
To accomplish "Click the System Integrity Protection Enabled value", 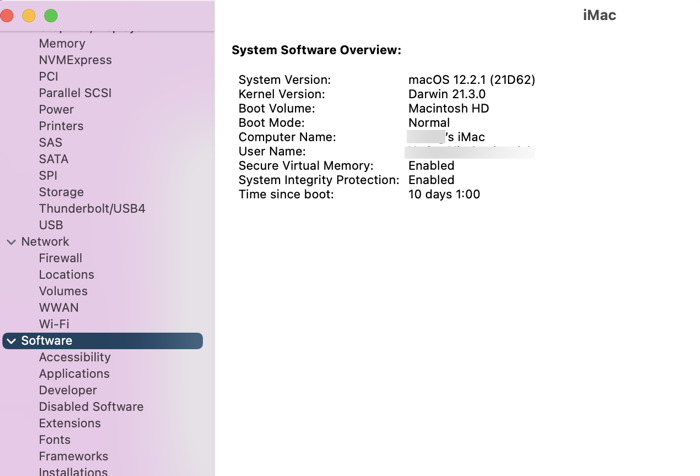I will 431,180.
